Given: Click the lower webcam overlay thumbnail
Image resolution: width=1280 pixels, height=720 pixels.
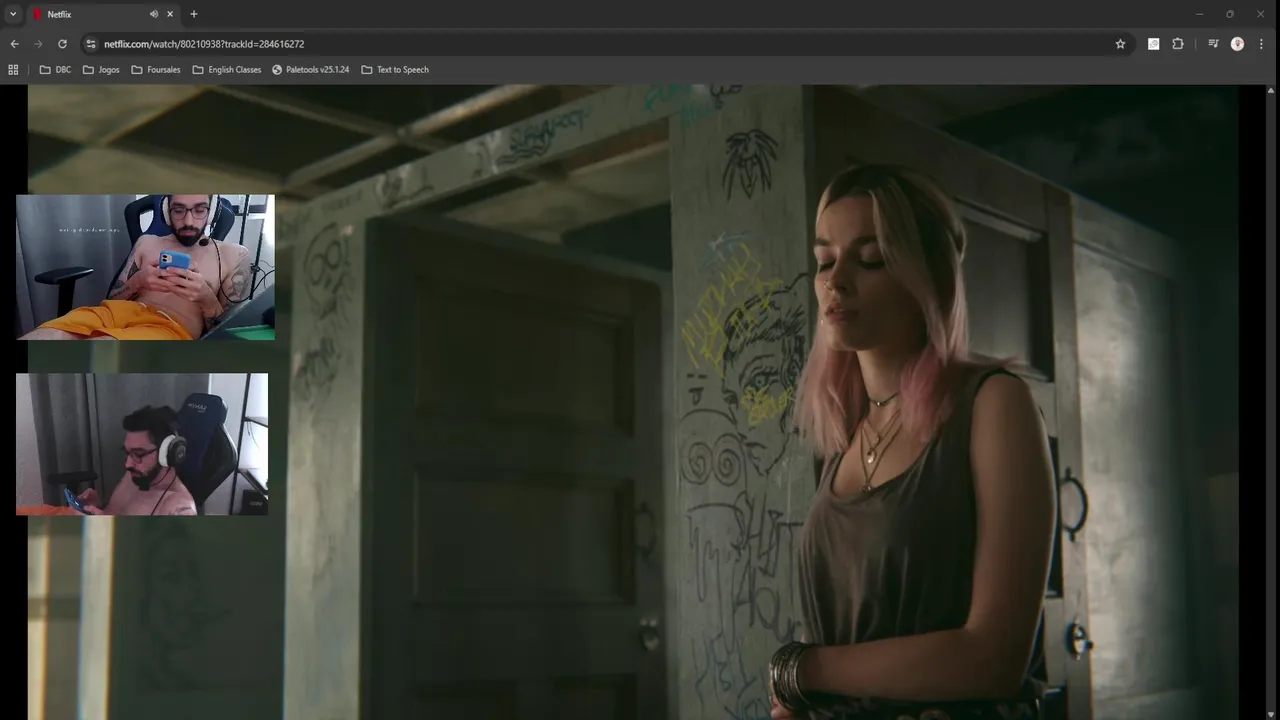Looking at the screenshot, I should pyautogui.click(x=142, y=444).
